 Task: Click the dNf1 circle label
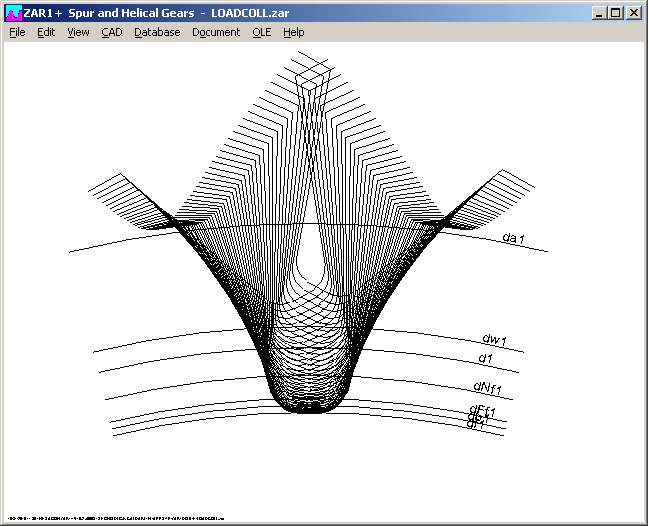coord(487,387)
